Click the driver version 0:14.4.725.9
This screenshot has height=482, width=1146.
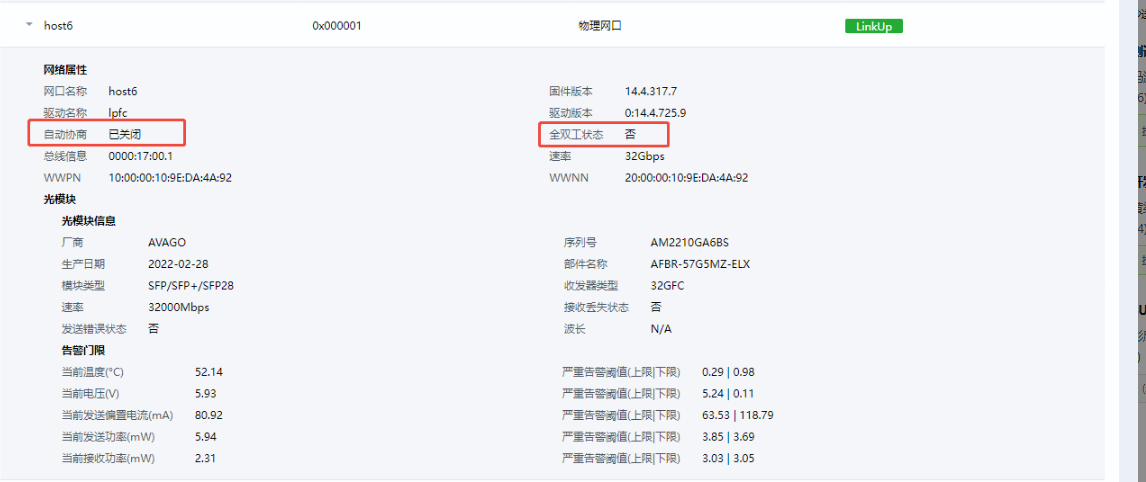[x=655, y=113]
